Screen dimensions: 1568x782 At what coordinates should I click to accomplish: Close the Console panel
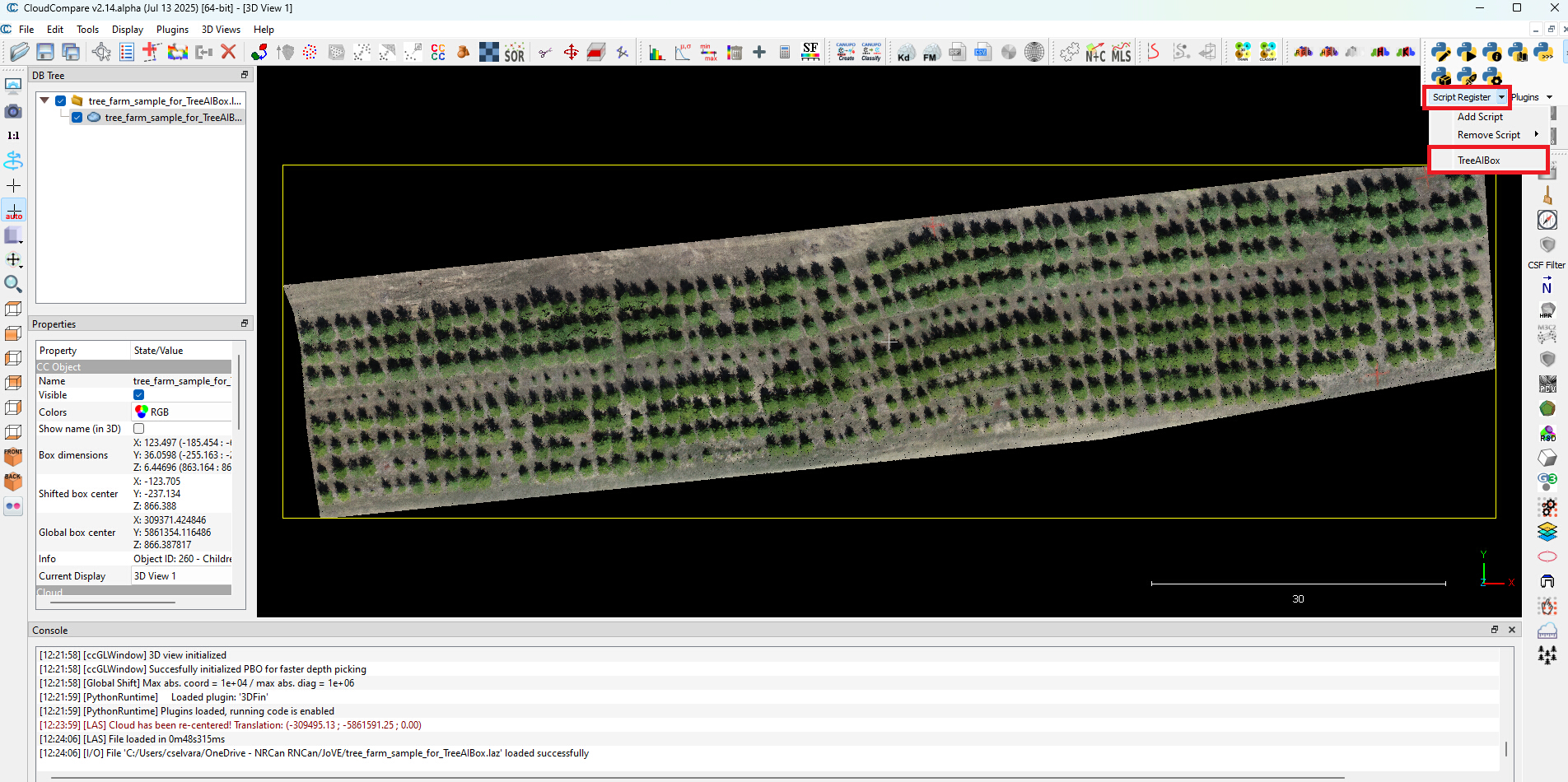[1512, 630]
